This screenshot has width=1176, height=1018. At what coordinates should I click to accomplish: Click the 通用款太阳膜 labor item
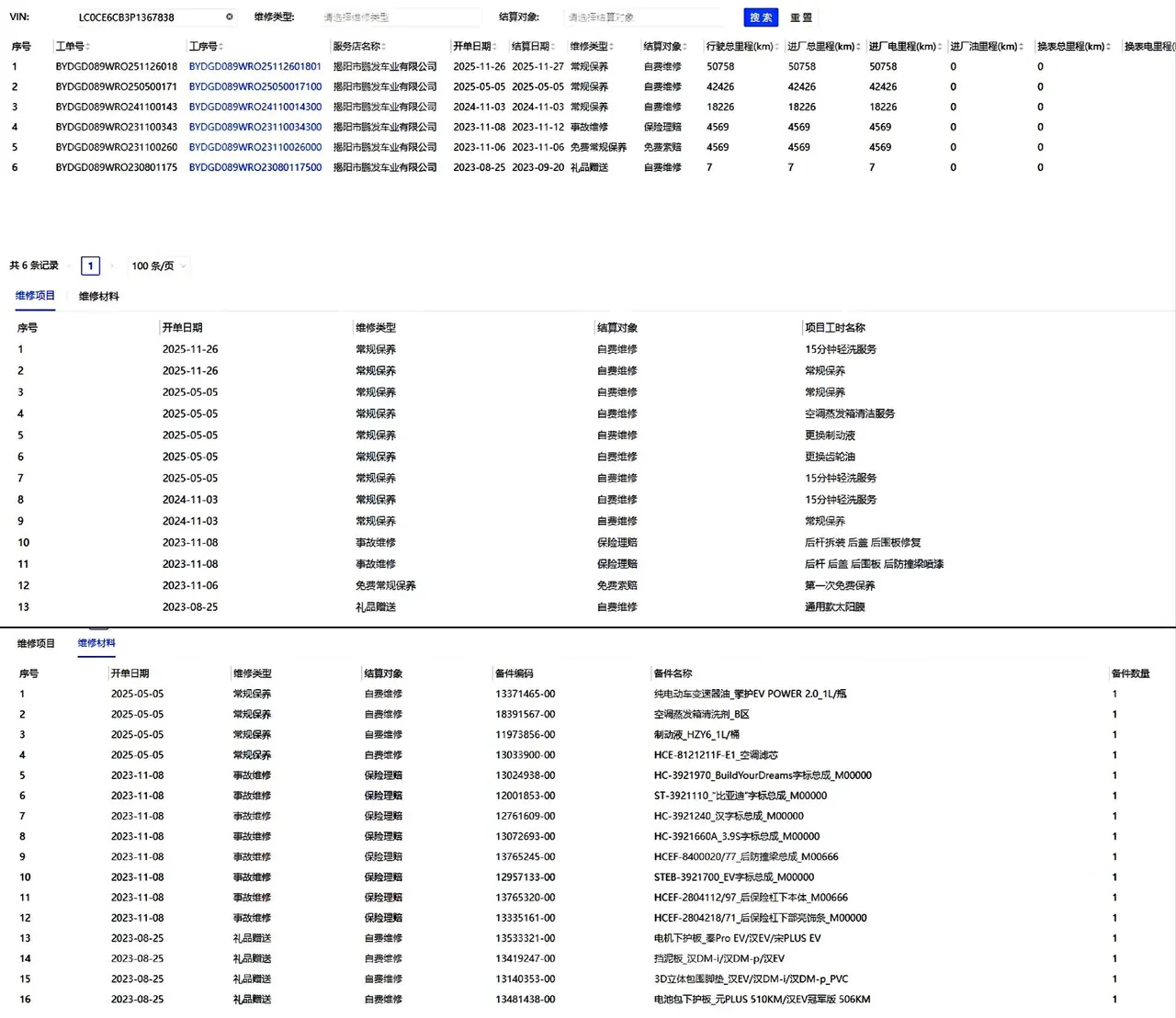835,607
